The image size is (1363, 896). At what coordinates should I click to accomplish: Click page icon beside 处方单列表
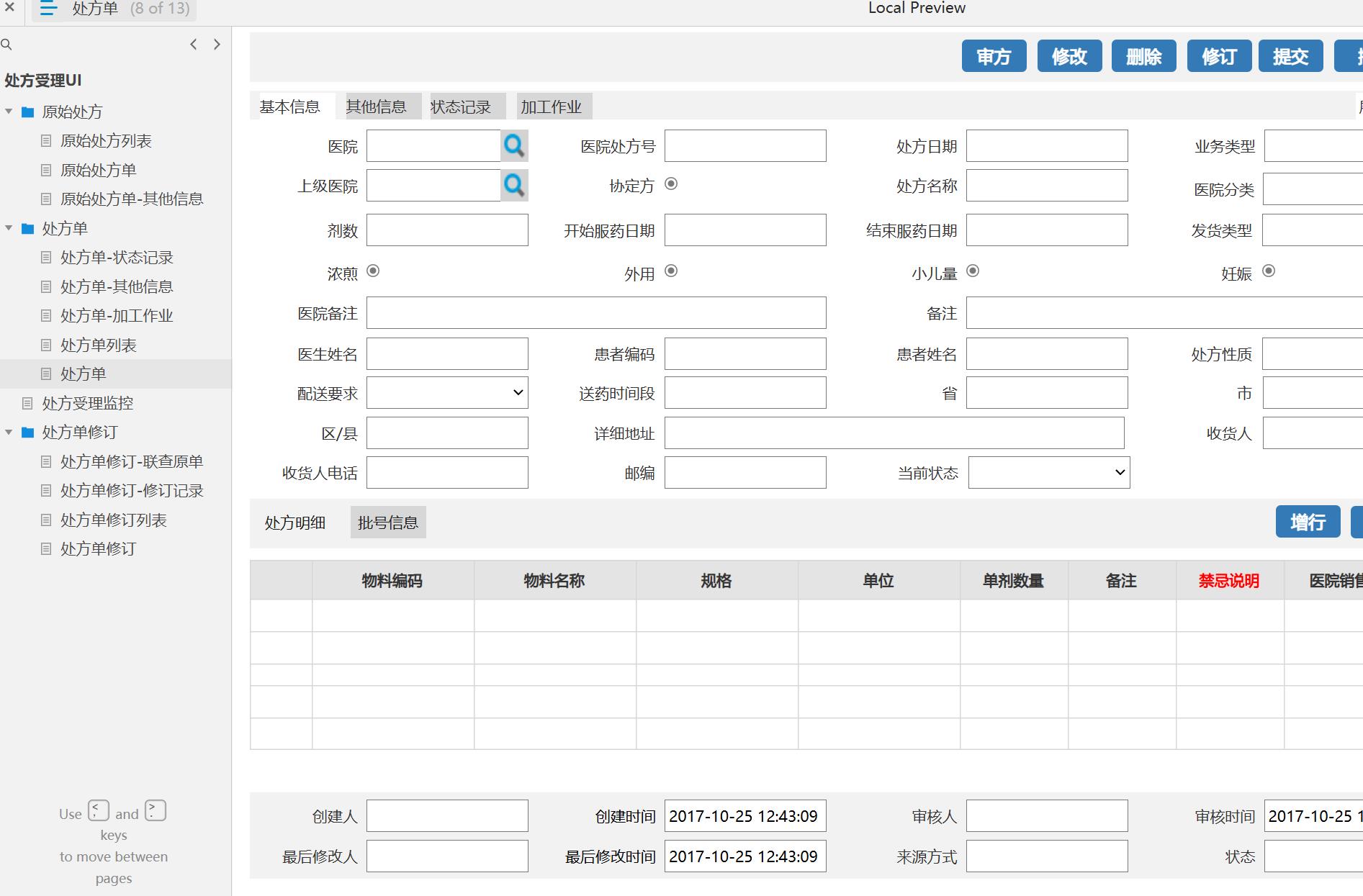click(46, 345)
